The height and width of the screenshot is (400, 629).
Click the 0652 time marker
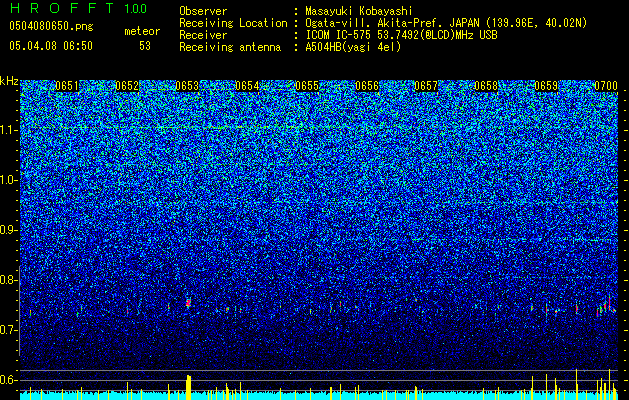click(127, 86)
